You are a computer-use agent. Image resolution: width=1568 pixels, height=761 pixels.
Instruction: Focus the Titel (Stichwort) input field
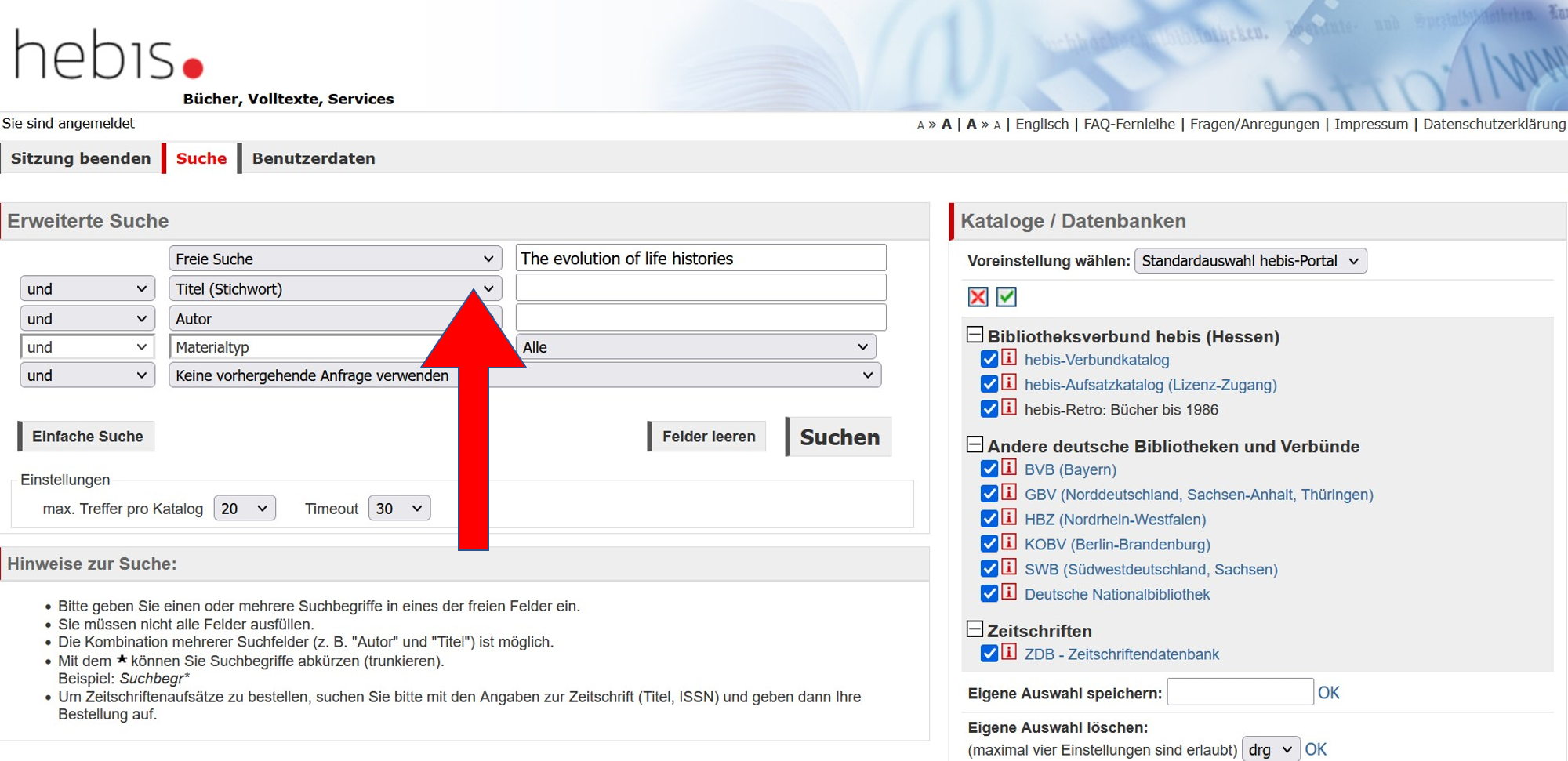pyautogui.click(x=701, y=288)
